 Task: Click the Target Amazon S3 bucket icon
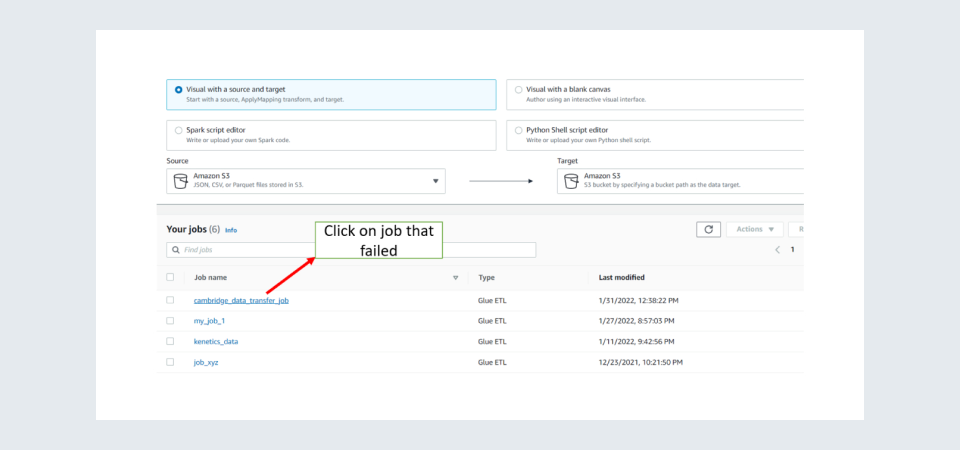click(571, 181)
